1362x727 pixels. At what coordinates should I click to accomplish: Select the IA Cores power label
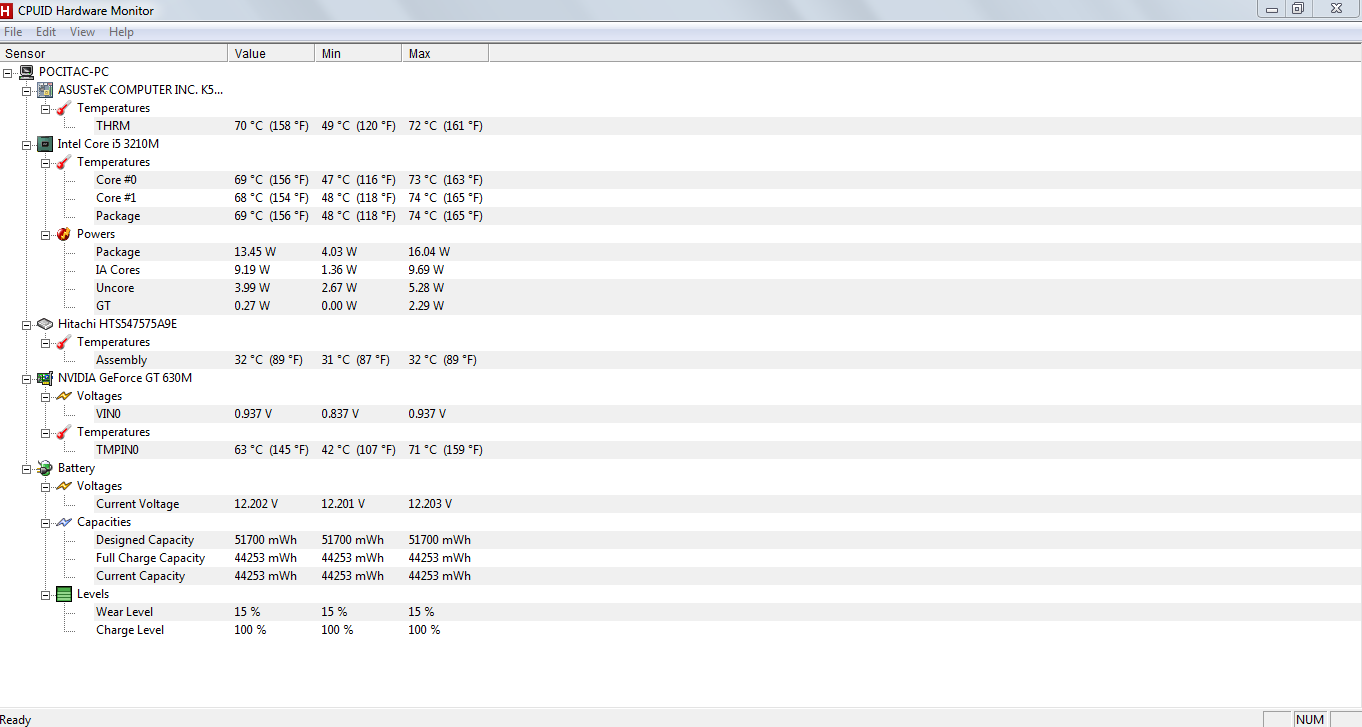coord(118,270)
